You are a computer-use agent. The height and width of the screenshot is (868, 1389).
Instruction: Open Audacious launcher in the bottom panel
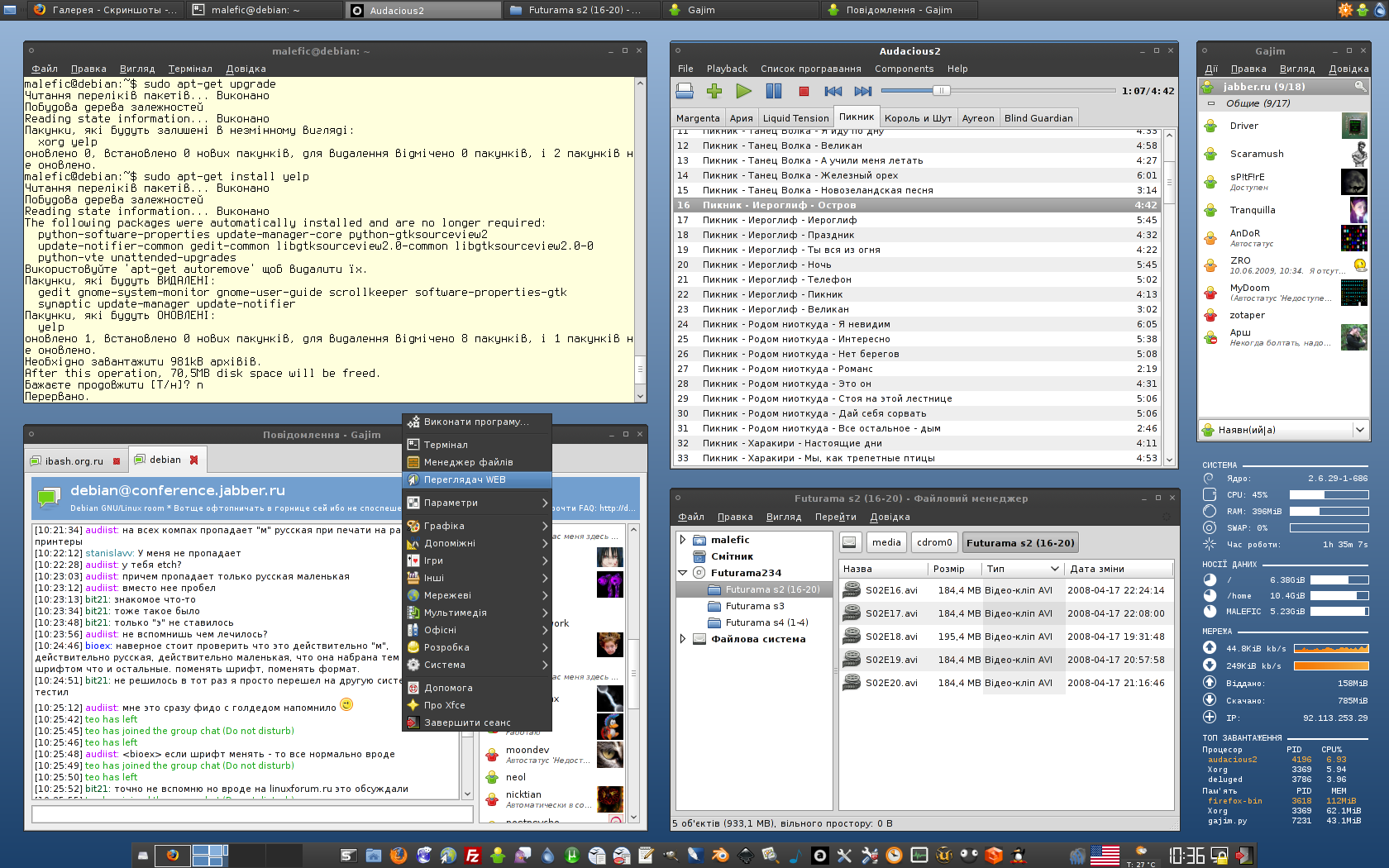819,856
